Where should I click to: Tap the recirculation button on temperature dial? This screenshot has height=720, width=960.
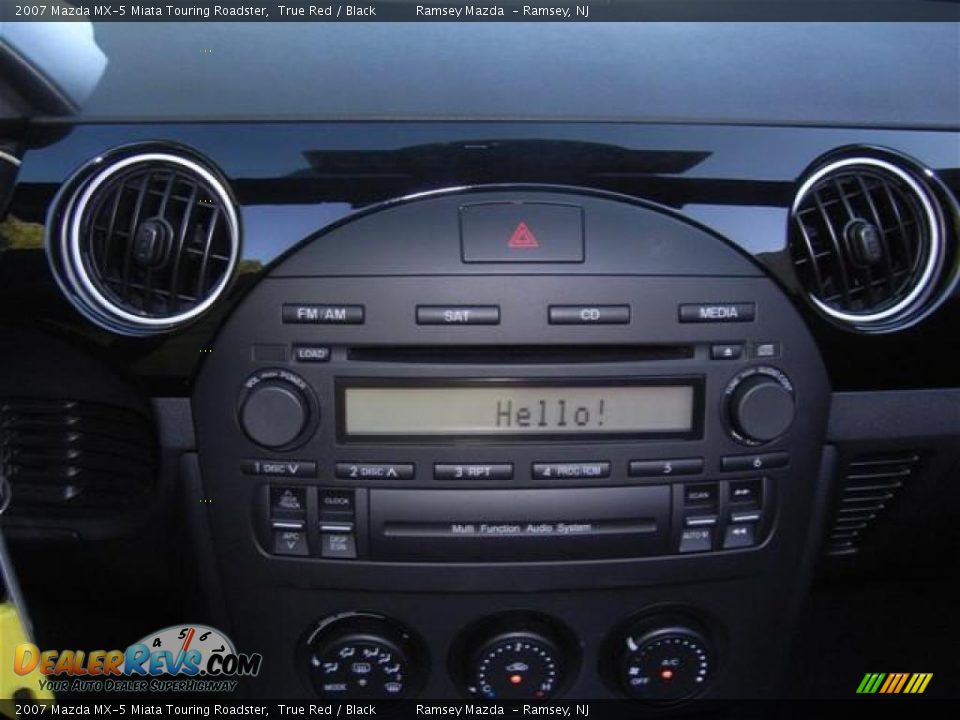tap(516, 666)
